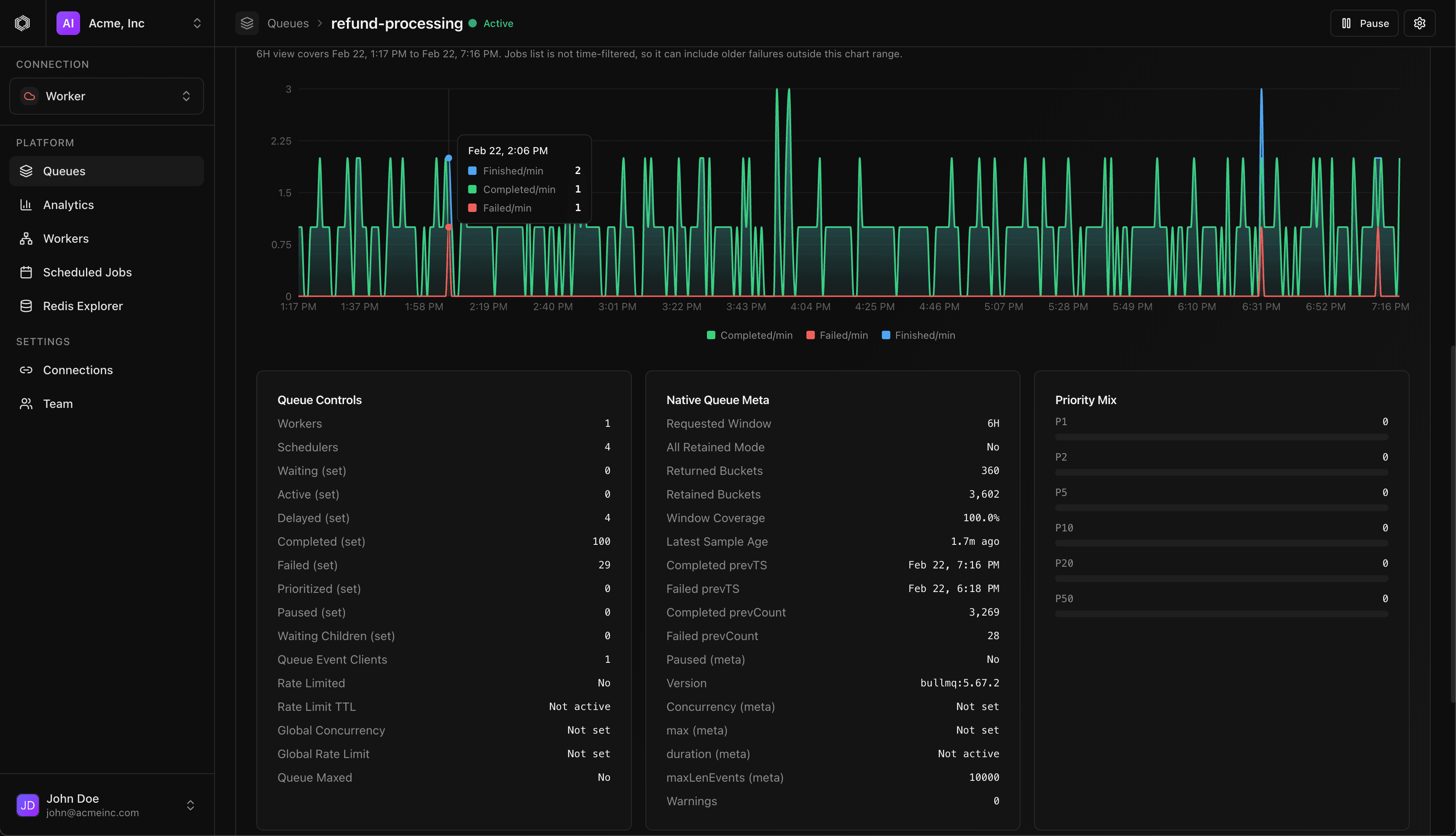Click the Queues breadcrumb link
The height and width of the screenshot is (836, 1456).
click(x=288, y=23)
